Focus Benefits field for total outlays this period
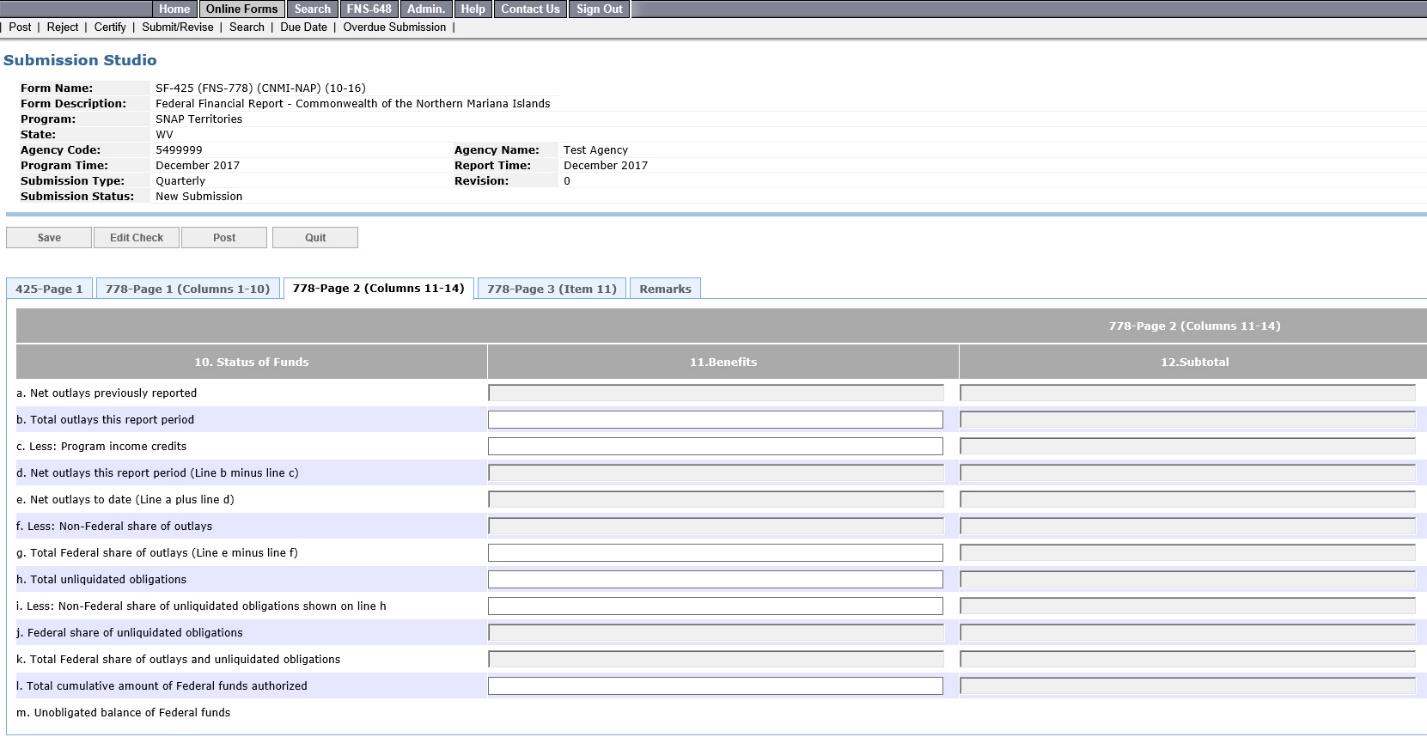This screenshot has width=1427, height=743. point(715,419)
